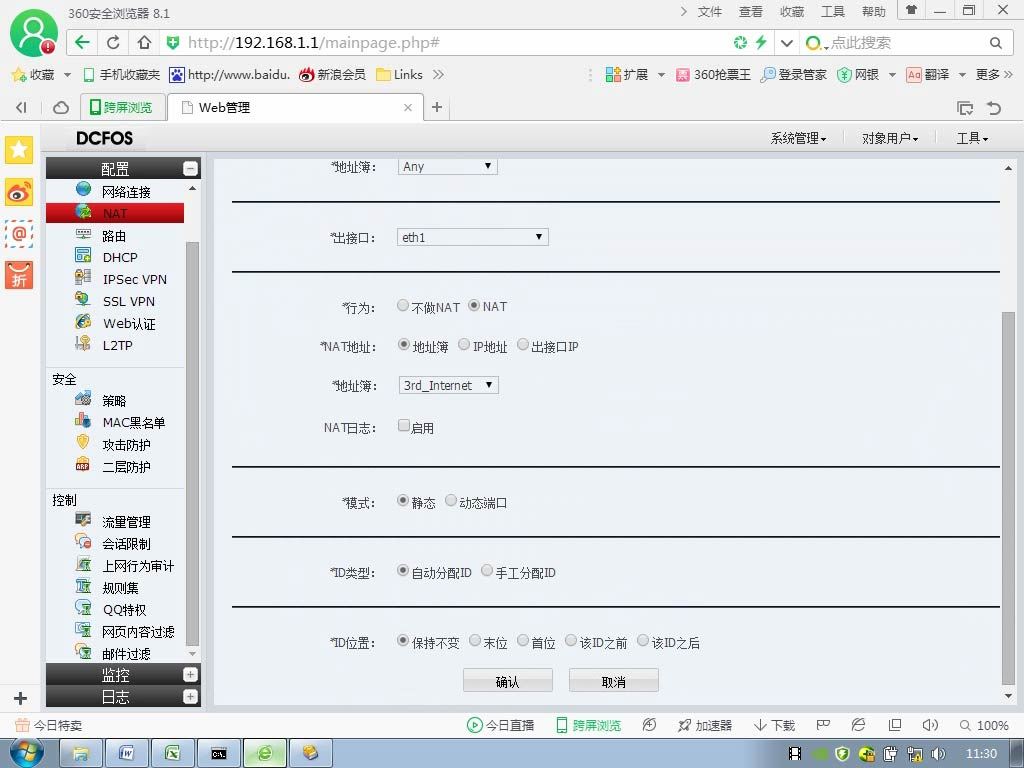Open the 出接口 eth1 dropdown
The width and height of the screenshot is (1024, 768).
[472, 237]
